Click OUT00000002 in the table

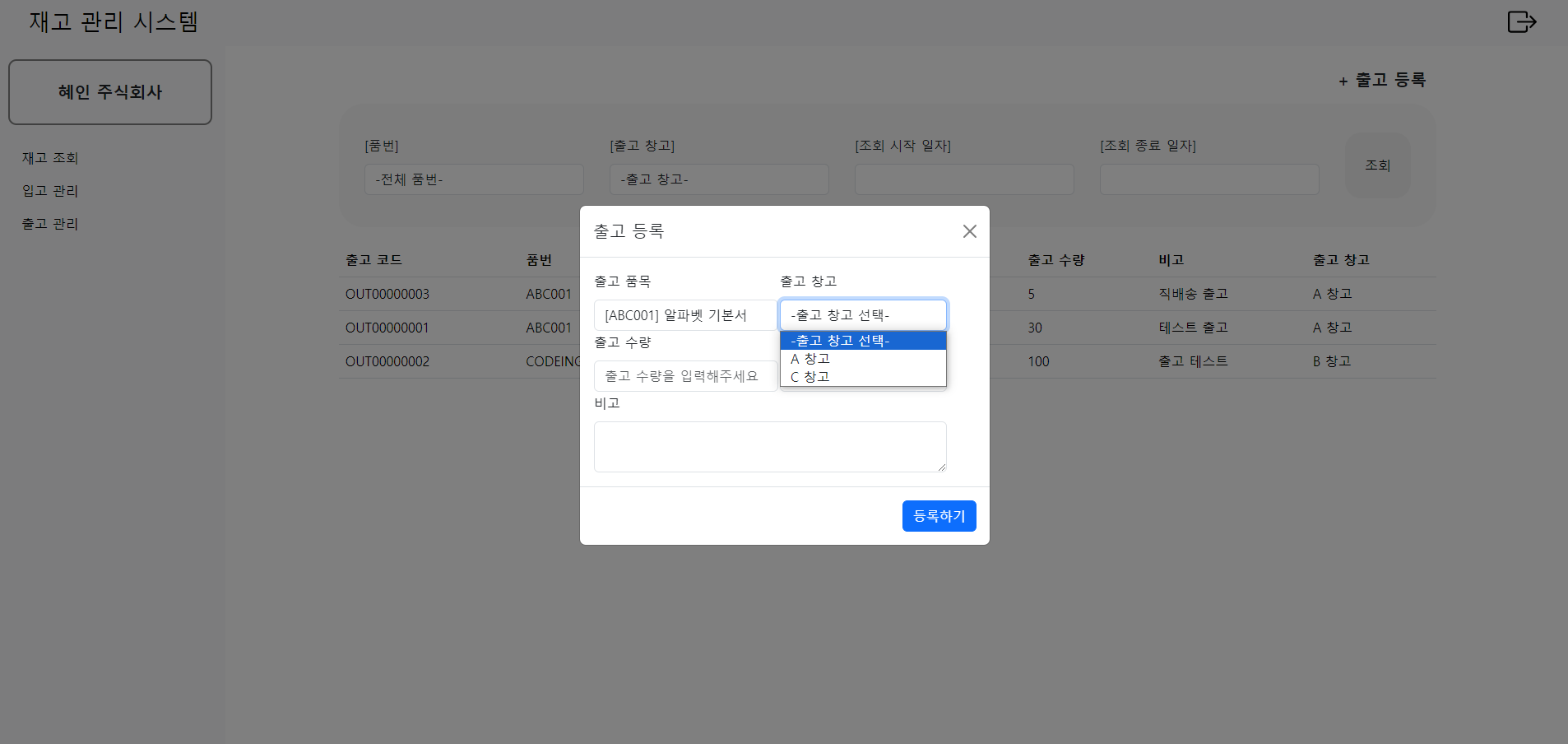387,362
